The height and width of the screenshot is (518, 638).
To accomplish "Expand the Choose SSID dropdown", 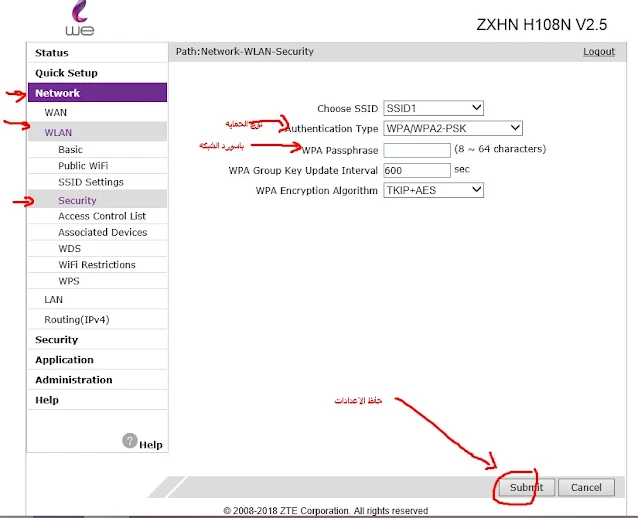I will pyautogui.click(x=433, y=108).
